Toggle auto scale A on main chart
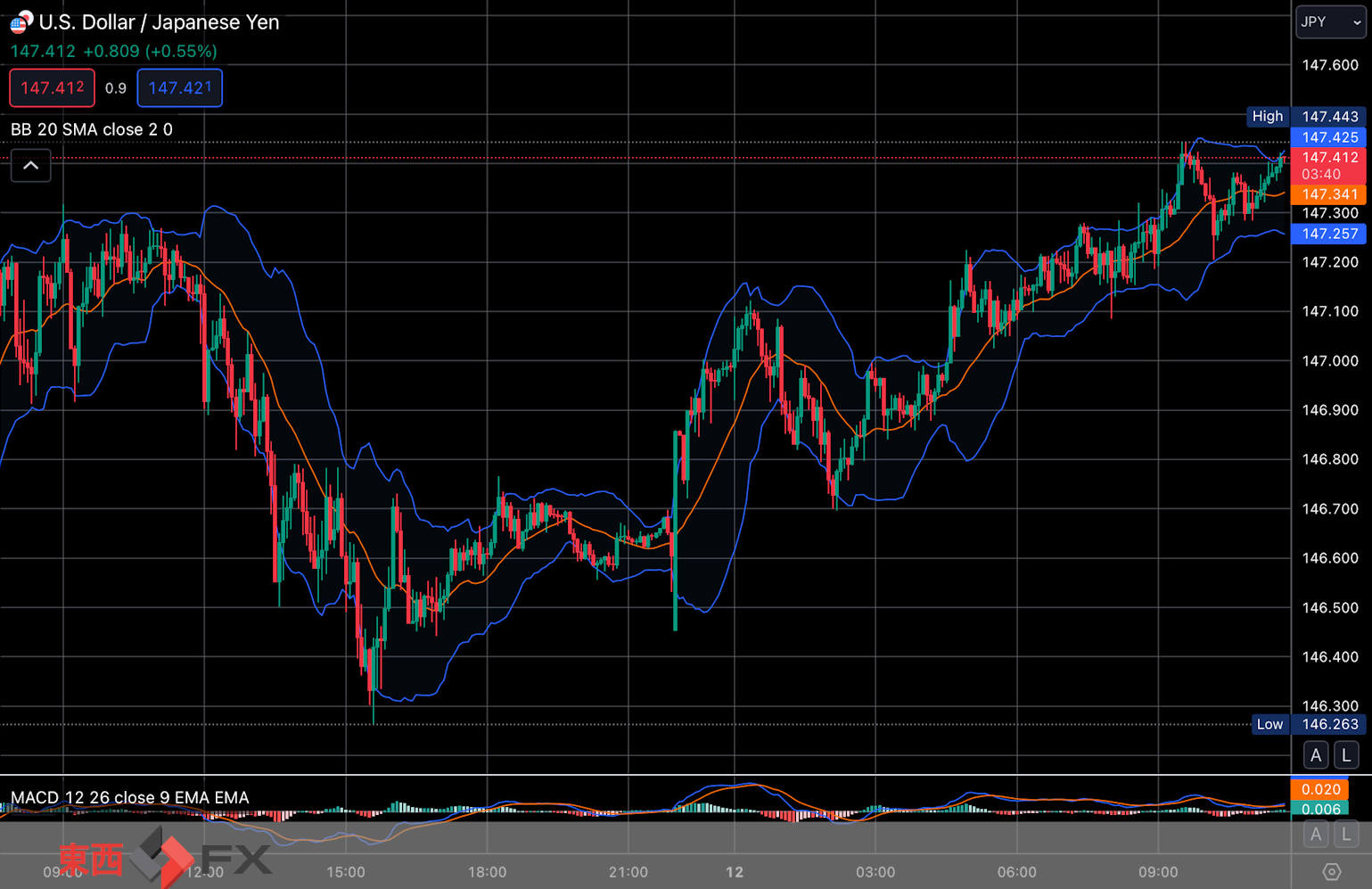The width and height of the screenshot is (1372, 889). click(x=1316, y=755)
